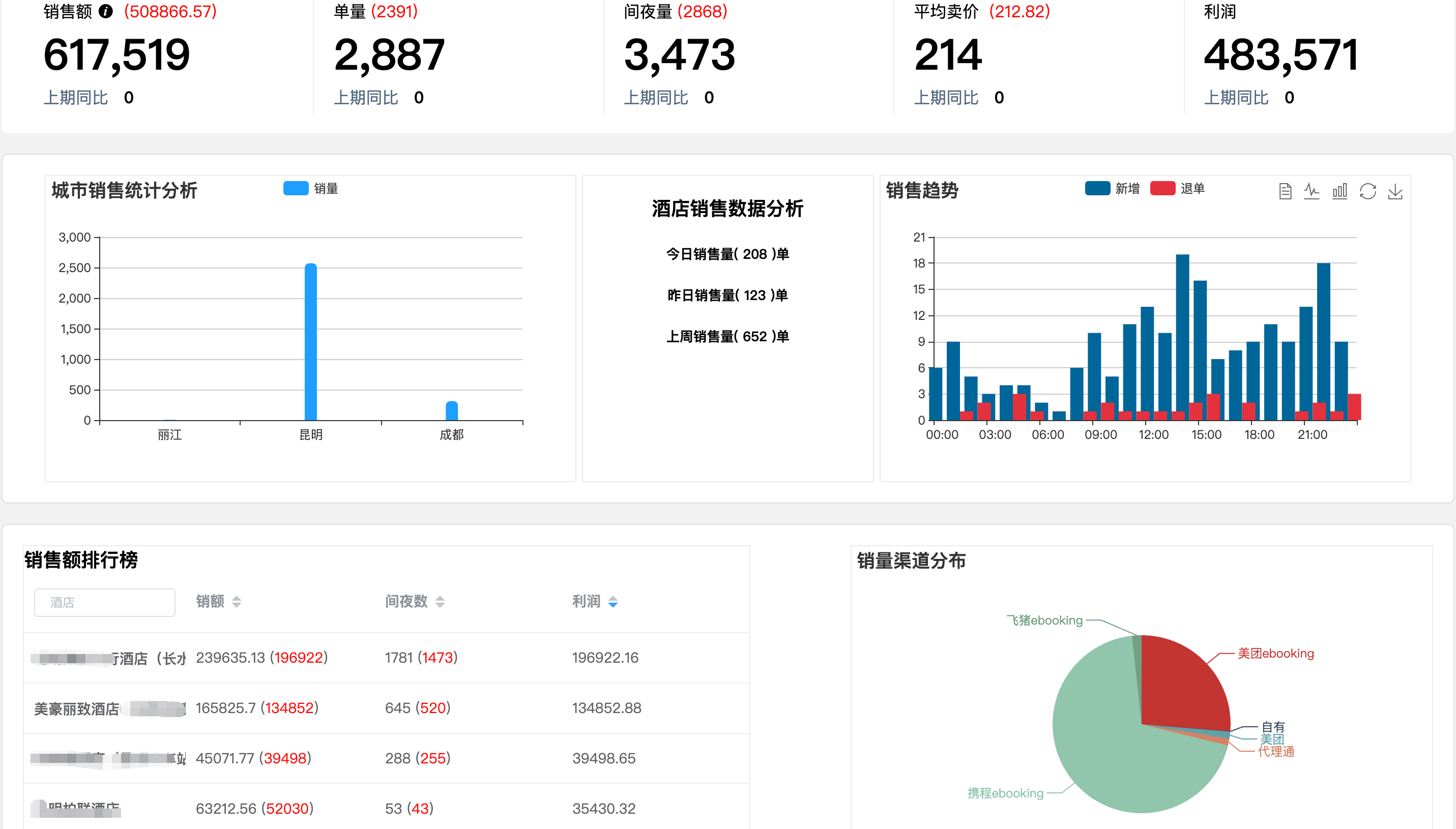
Task: Sort ranking table by 间夜数 arrows
Action: [440, 602]
